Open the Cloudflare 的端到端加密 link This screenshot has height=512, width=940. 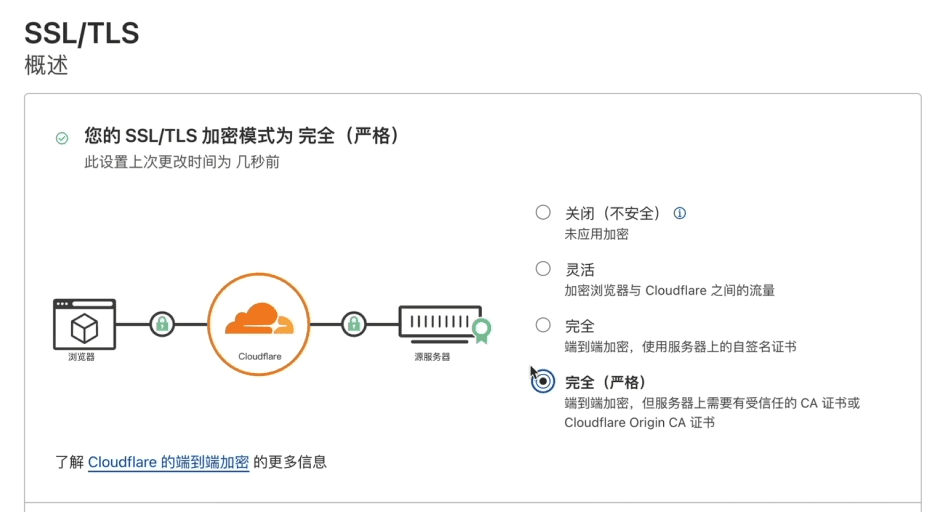click(168, 462)
